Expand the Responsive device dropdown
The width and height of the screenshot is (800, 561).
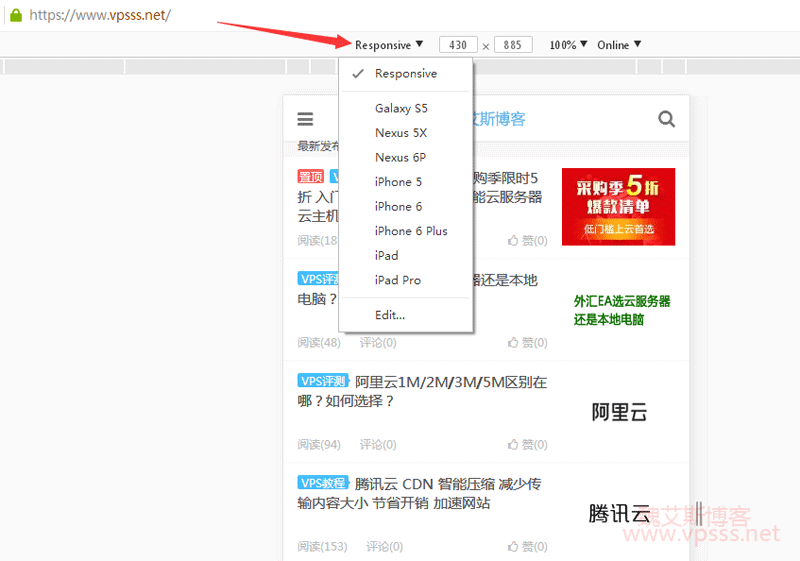click(389, 45)
